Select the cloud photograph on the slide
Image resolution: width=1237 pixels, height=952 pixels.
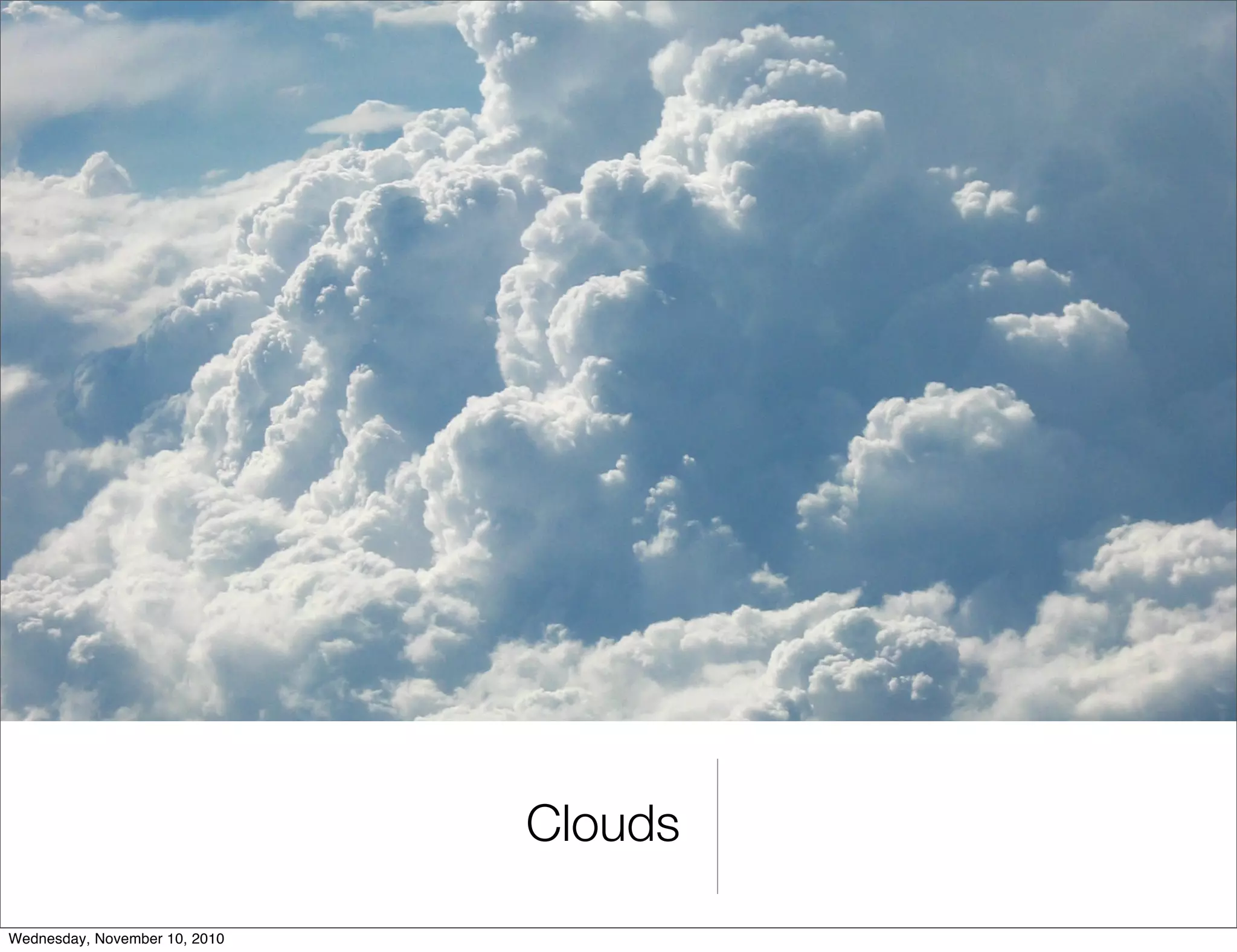pos(618,361)
